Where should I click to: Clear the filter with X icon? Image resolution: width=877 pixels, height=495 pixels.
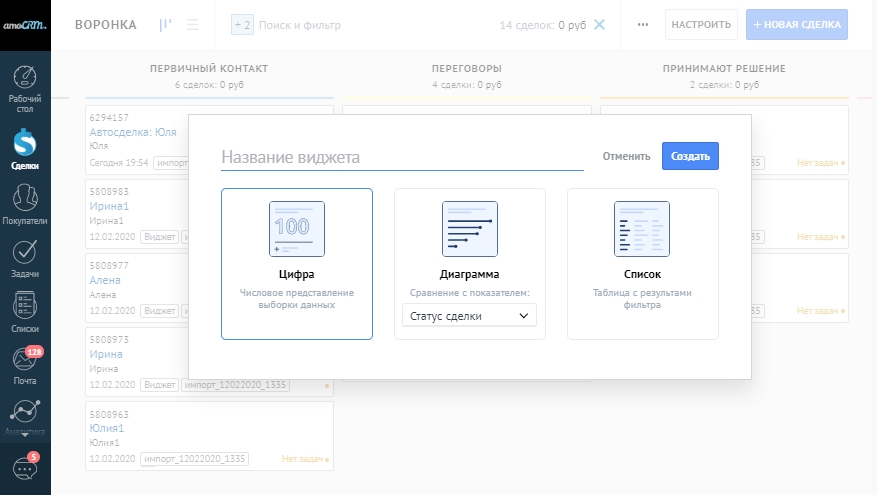pos(599,25)
